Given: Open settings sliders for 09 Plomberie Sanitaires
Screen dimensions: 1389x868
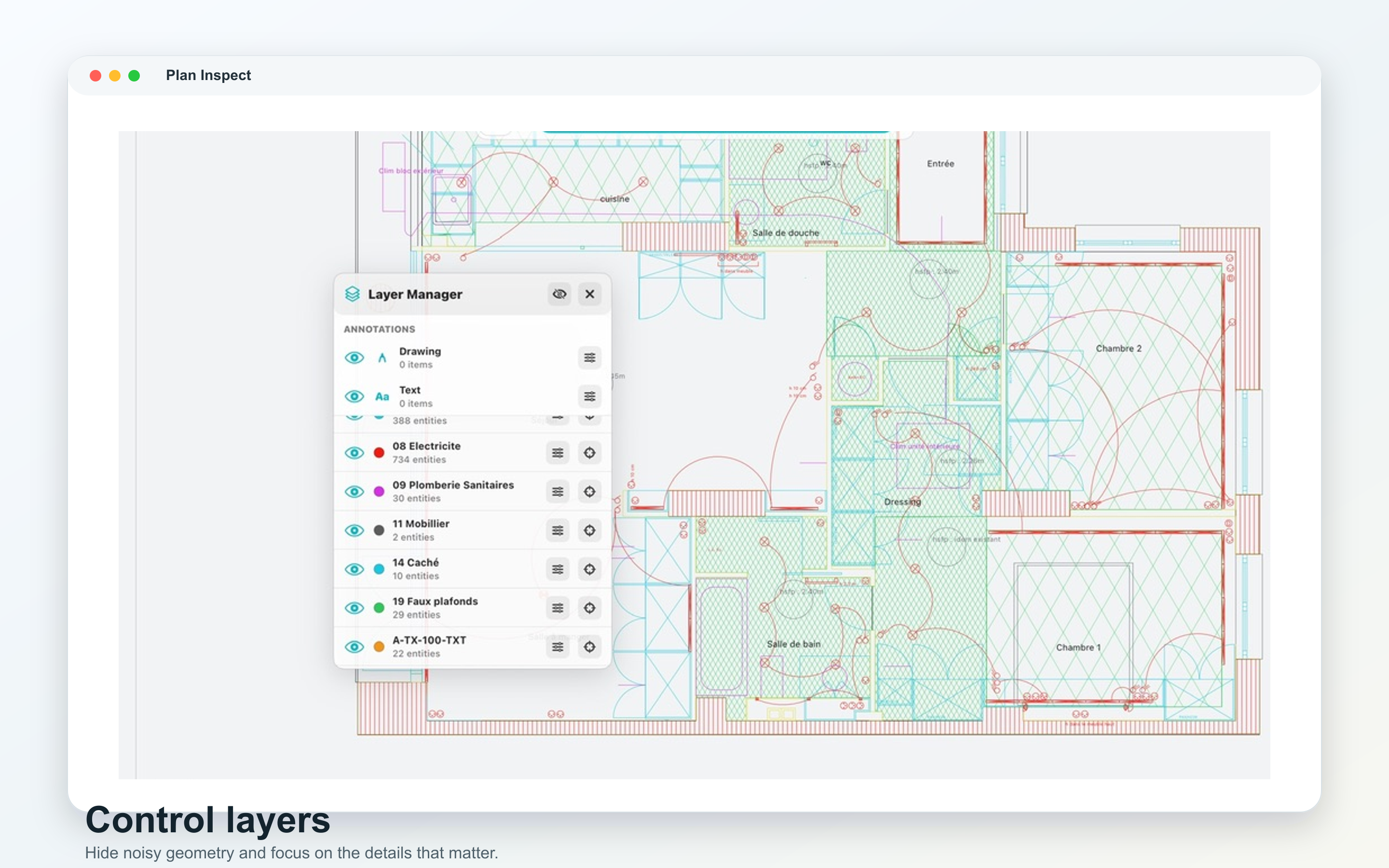Looking at the screenshot, I should pos(558,491).
